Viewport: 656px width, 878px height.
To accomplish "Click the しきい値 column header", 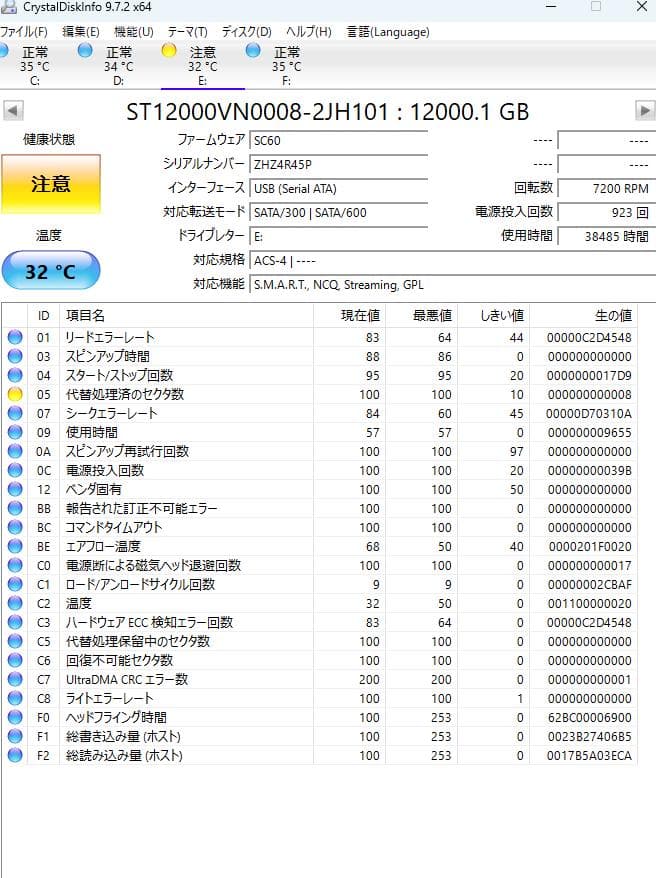I will click(493, 315).
